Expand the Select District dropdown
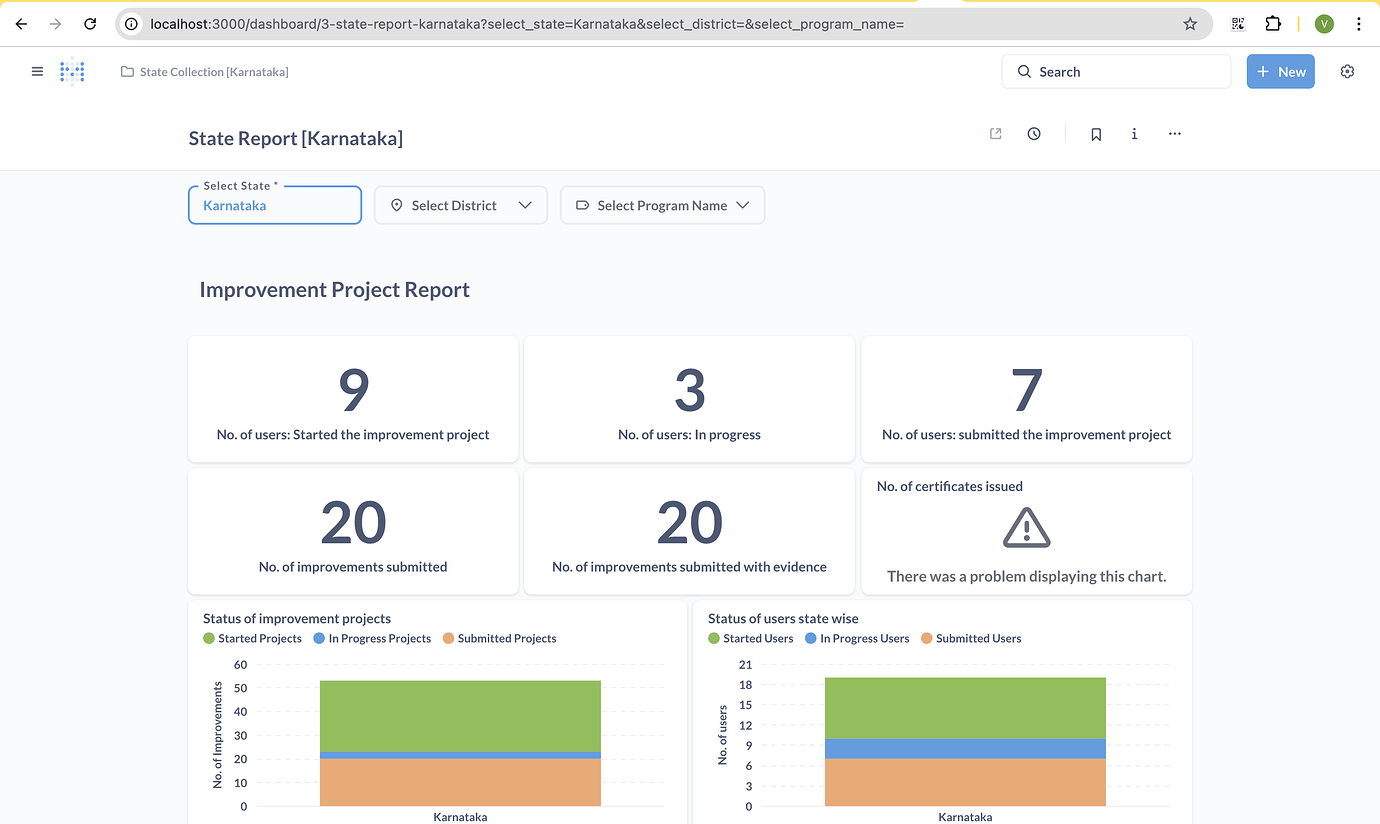This screenshot has height=824, width=1380. click(461, 205)
